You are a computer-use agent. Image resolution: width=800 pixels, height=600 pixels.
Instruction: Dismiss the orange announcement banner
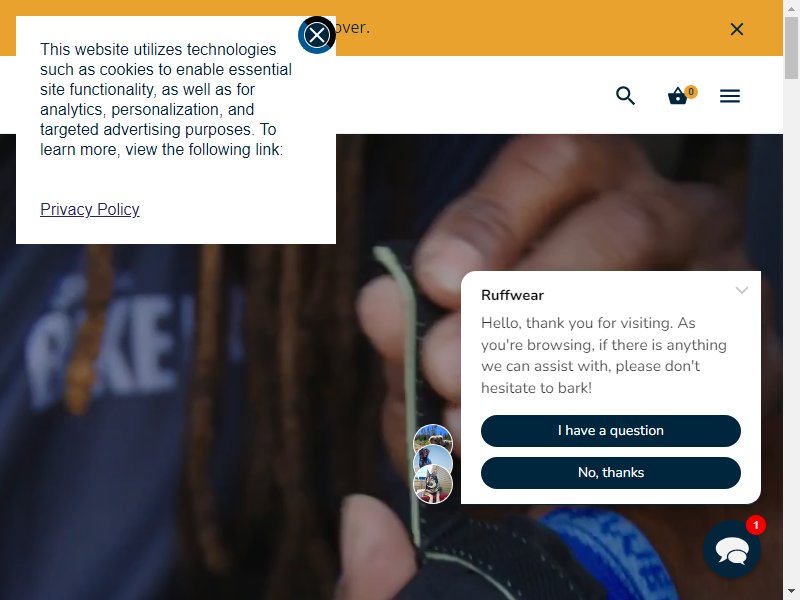click(x=737, y=29)
